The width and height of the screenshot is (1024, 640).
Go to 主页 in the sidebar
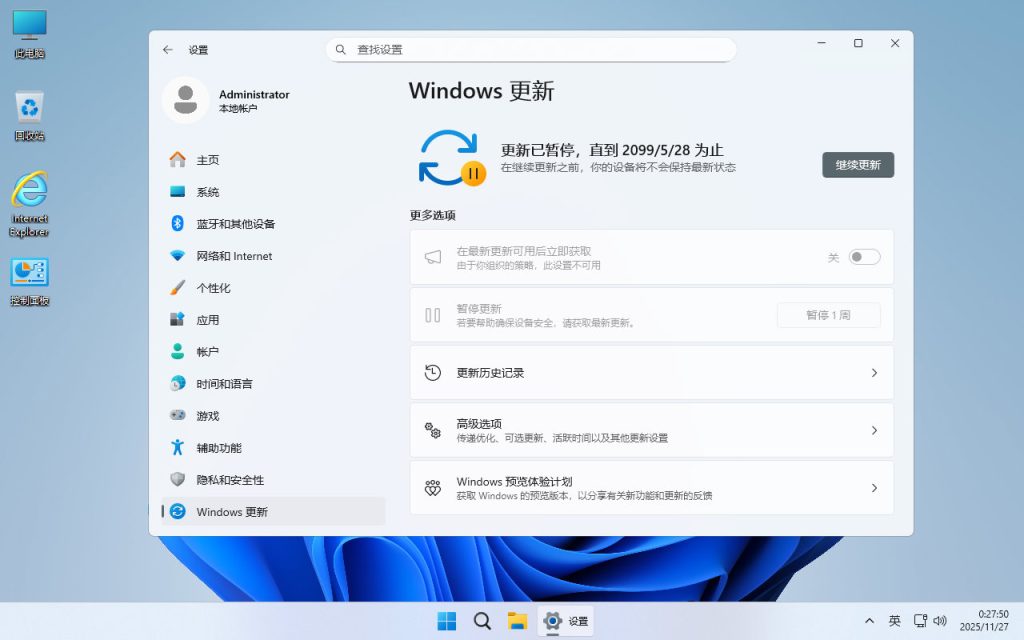point(205,159)
